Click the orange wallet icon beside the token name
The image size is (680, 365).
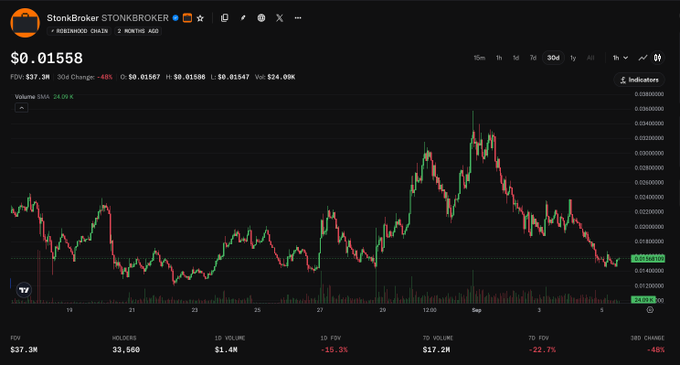click(x=187, y=18)
